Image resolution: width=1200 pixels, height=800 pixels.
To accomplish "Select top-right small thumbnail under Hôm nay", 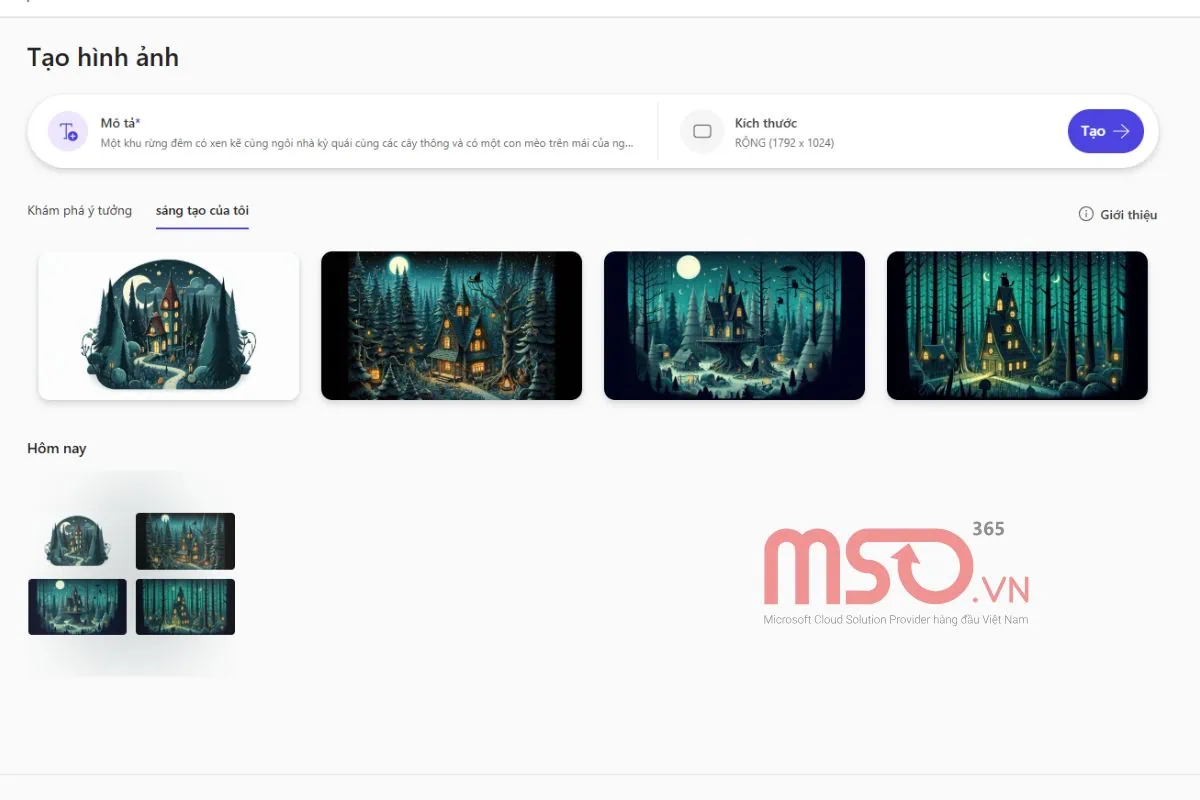I will (185, 541).
